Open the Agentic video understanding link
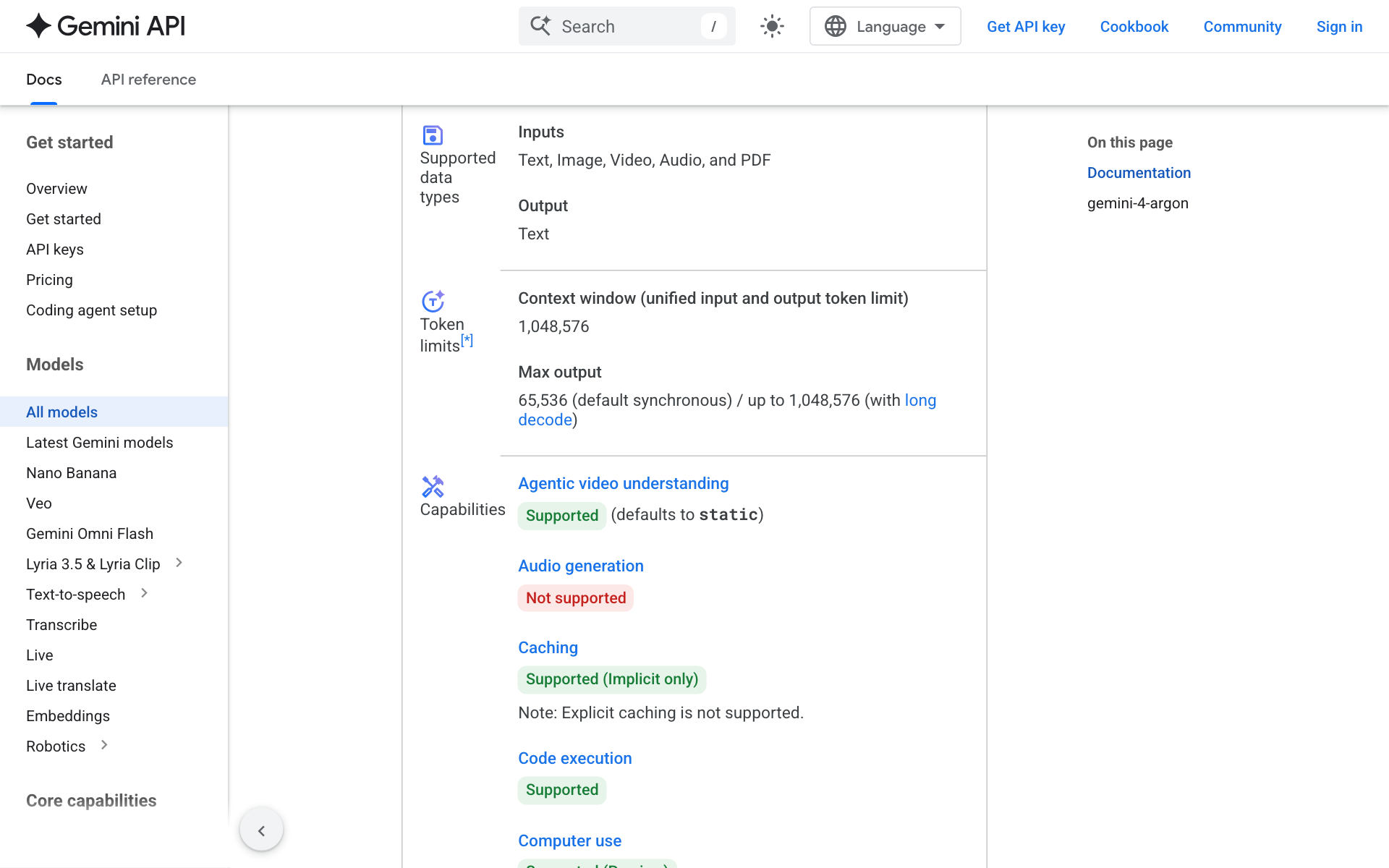The width and height of the screenshot is (1389, 868). [623, 483]
